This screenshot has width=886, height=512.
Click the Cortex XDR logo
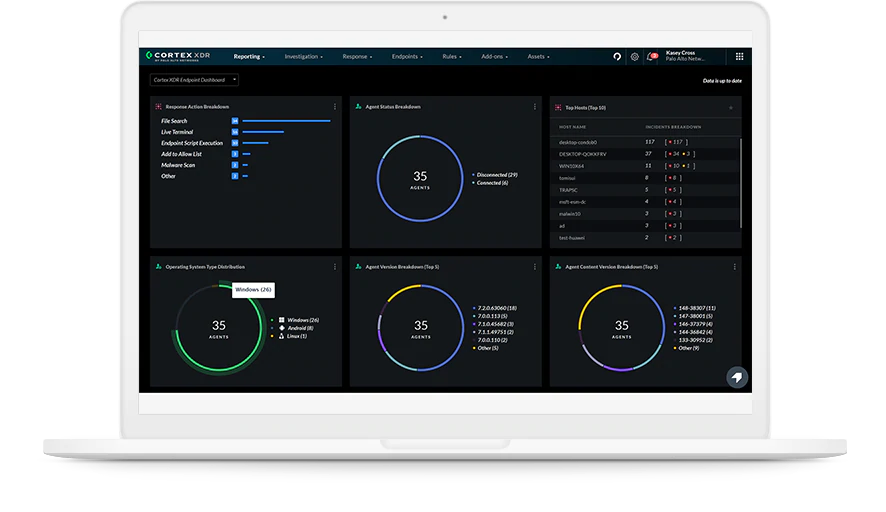[178, 56]
